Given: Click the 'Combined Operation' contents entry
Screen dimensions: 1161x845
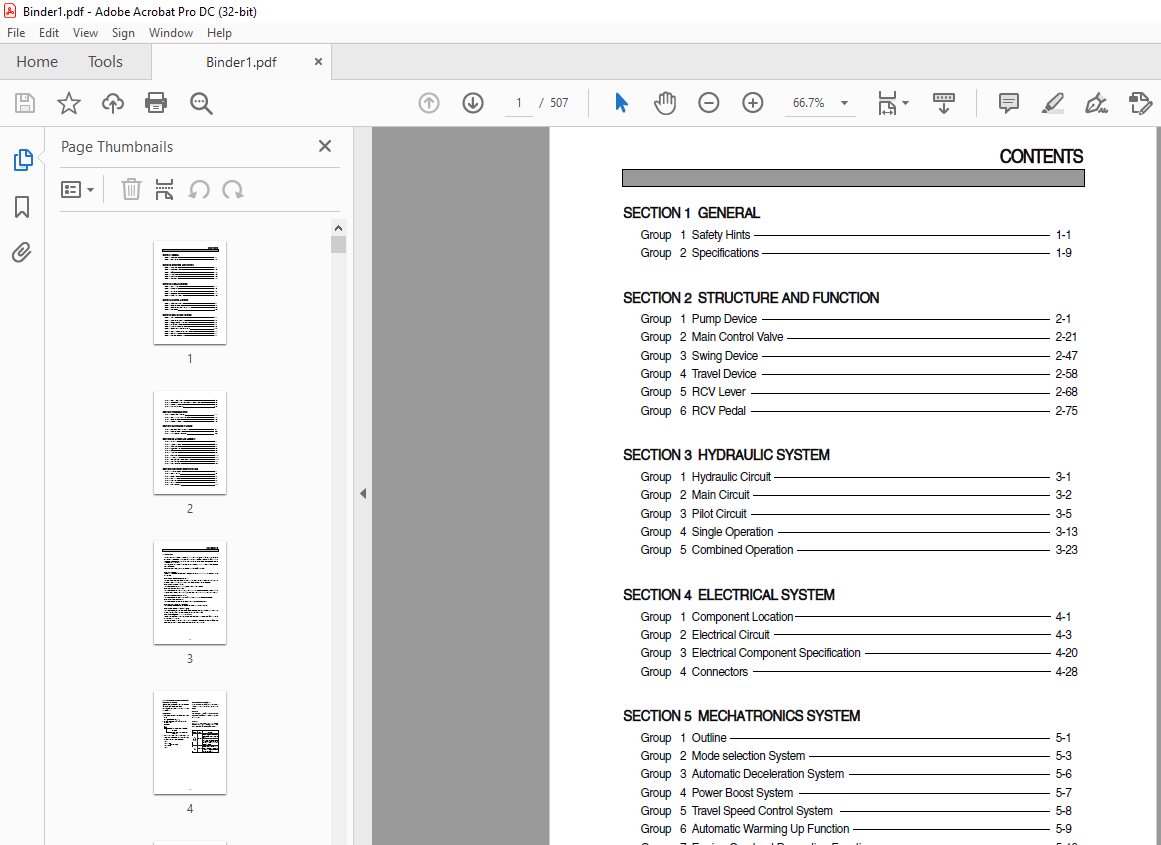Looking at the screenshot, I should (x=742, y=550).
